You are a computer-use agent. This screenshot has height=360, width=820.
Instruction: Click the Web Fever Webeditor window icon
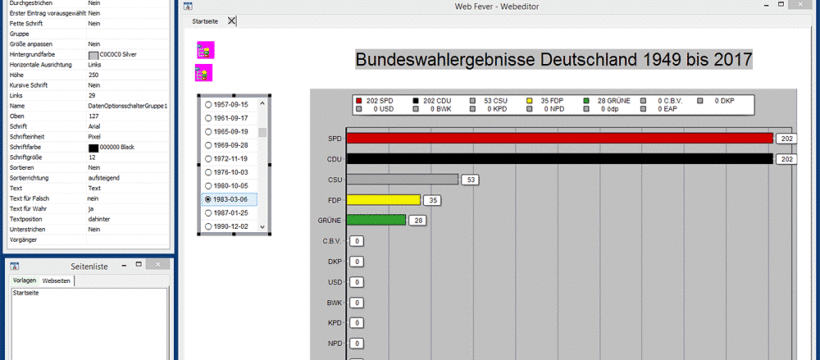pyautogui.click(x=189, y=7)
